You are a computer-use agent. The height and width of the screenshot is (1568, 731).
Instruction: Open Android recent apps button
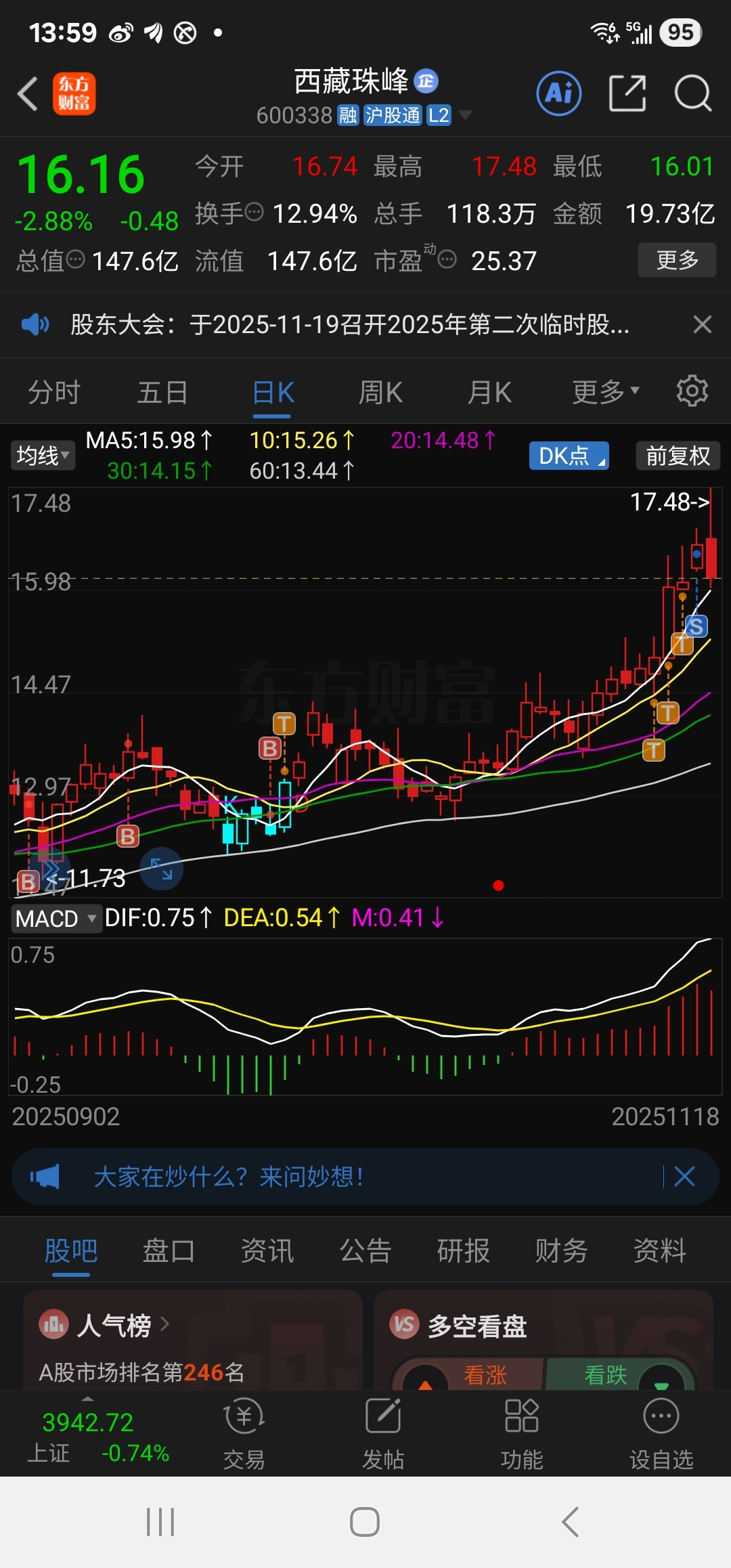160,1522
